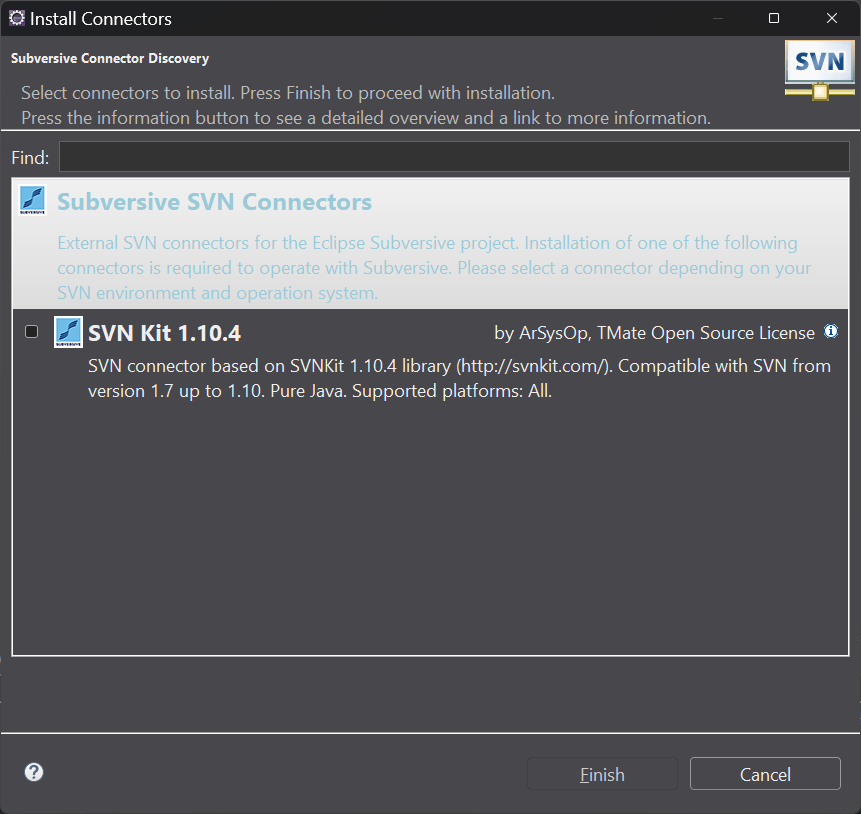Open the help question mark icon
The height and width of the screenshot is (814, 861).
tap(34, 772)
